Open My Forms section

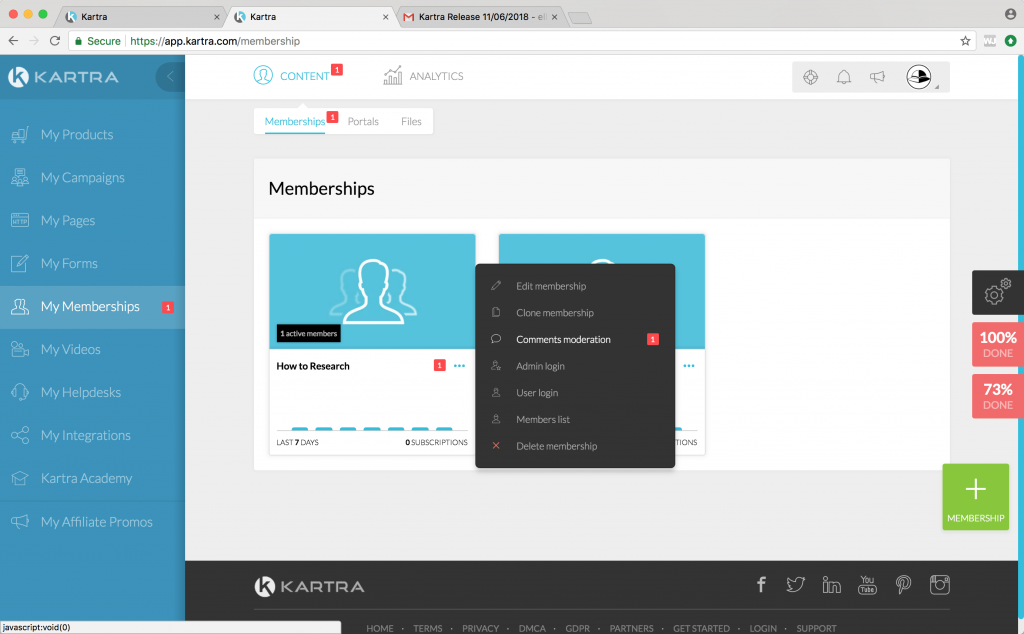92,264
